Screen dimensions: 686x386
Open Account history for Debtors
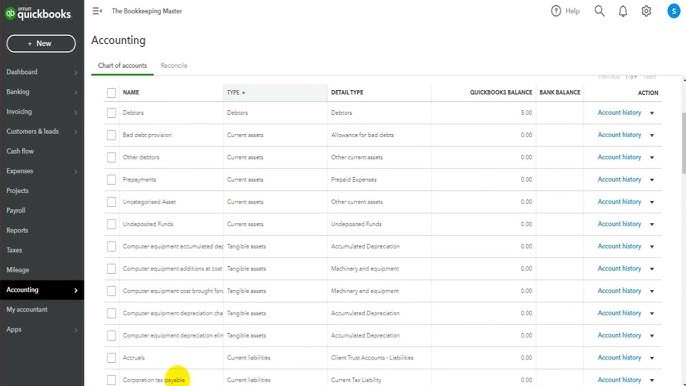click(619, 112)
